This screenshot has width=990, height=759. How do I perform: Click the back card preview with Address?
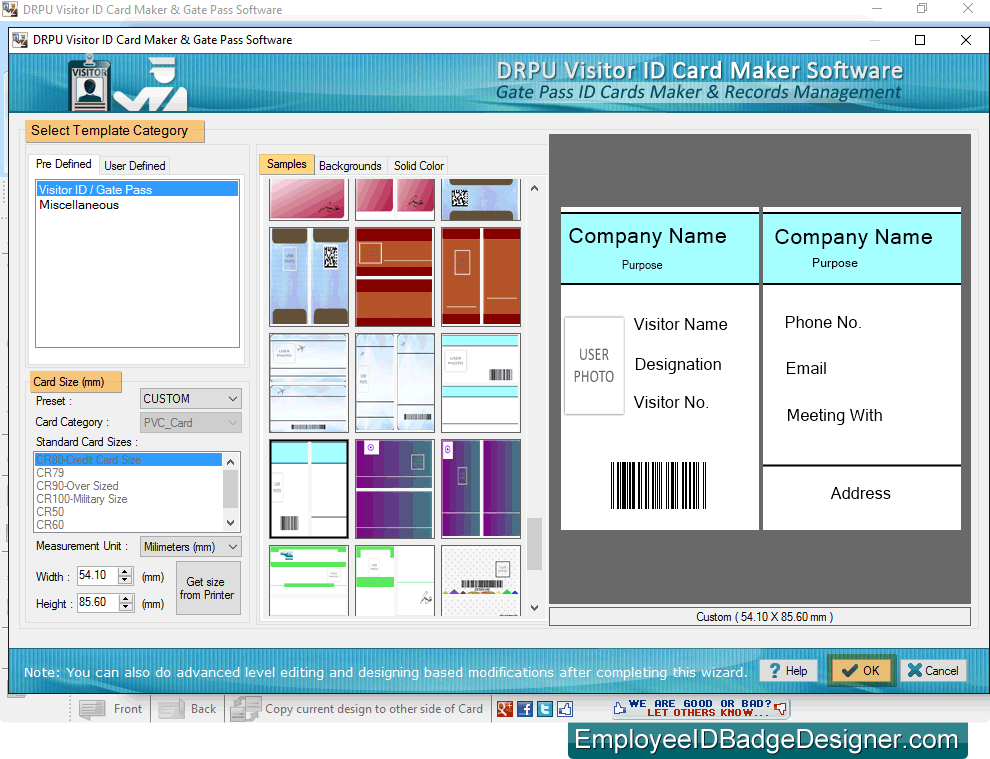pyautogui.click(x=862, y=368)
